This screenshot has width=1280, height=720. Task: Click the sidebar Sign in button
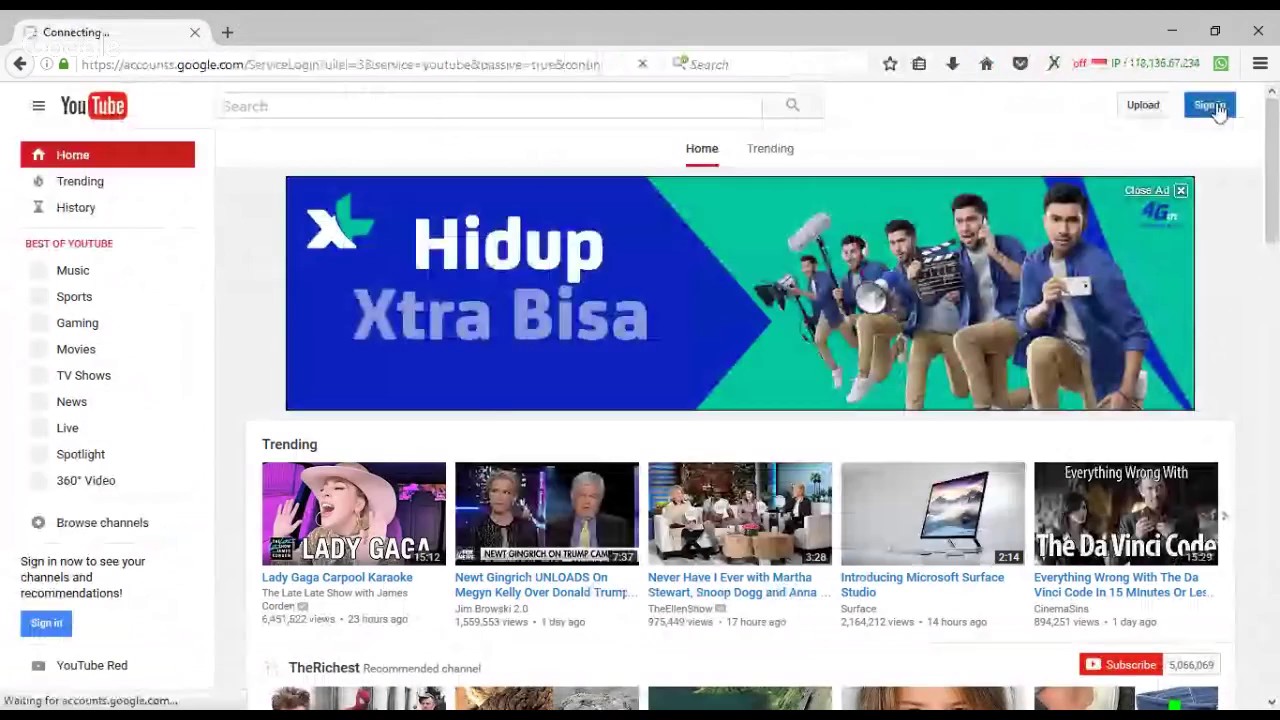(x=46, y=623)
